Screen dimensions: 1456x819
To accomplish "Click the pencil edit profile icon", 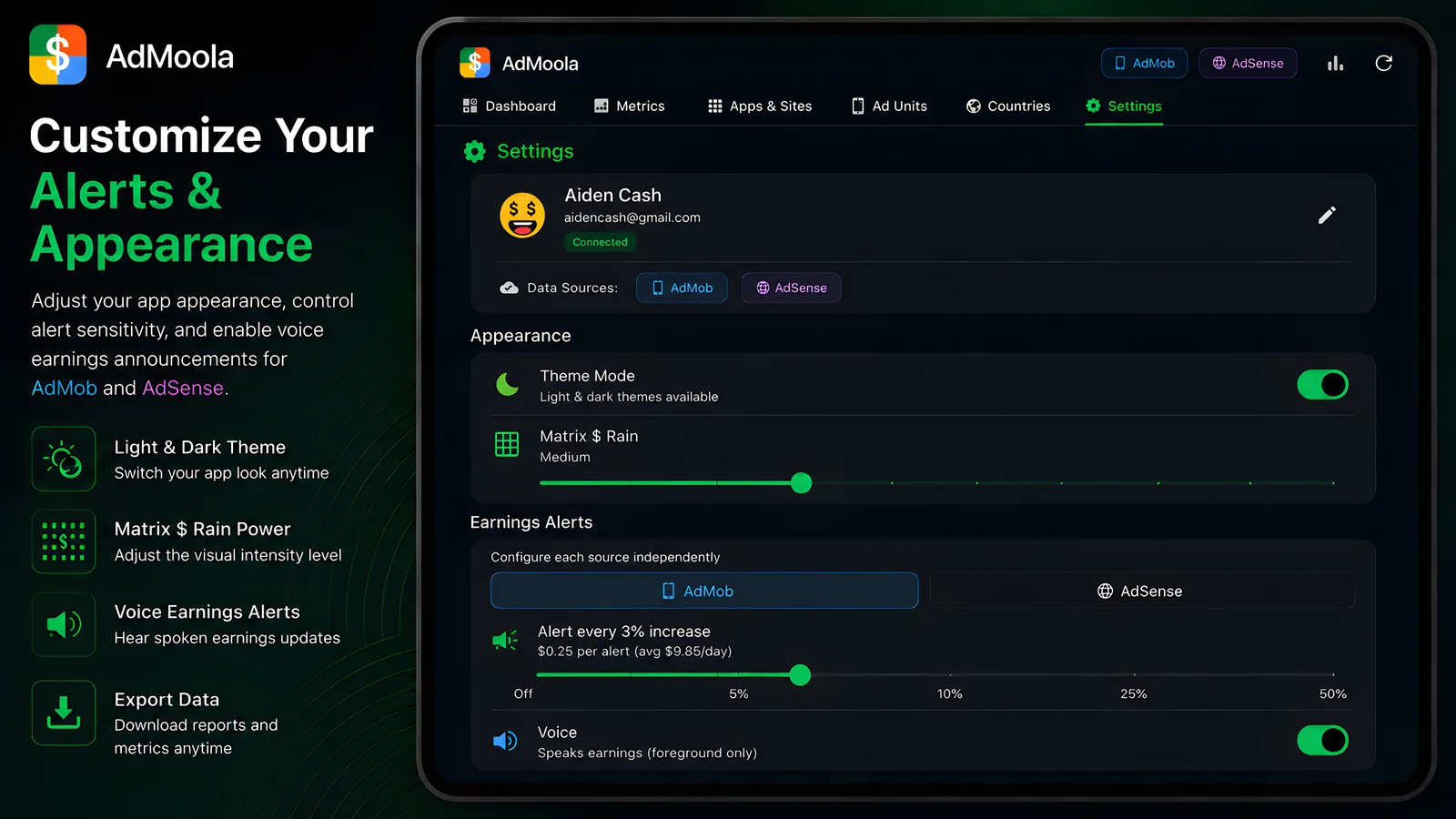I will tap(1327, 215).
